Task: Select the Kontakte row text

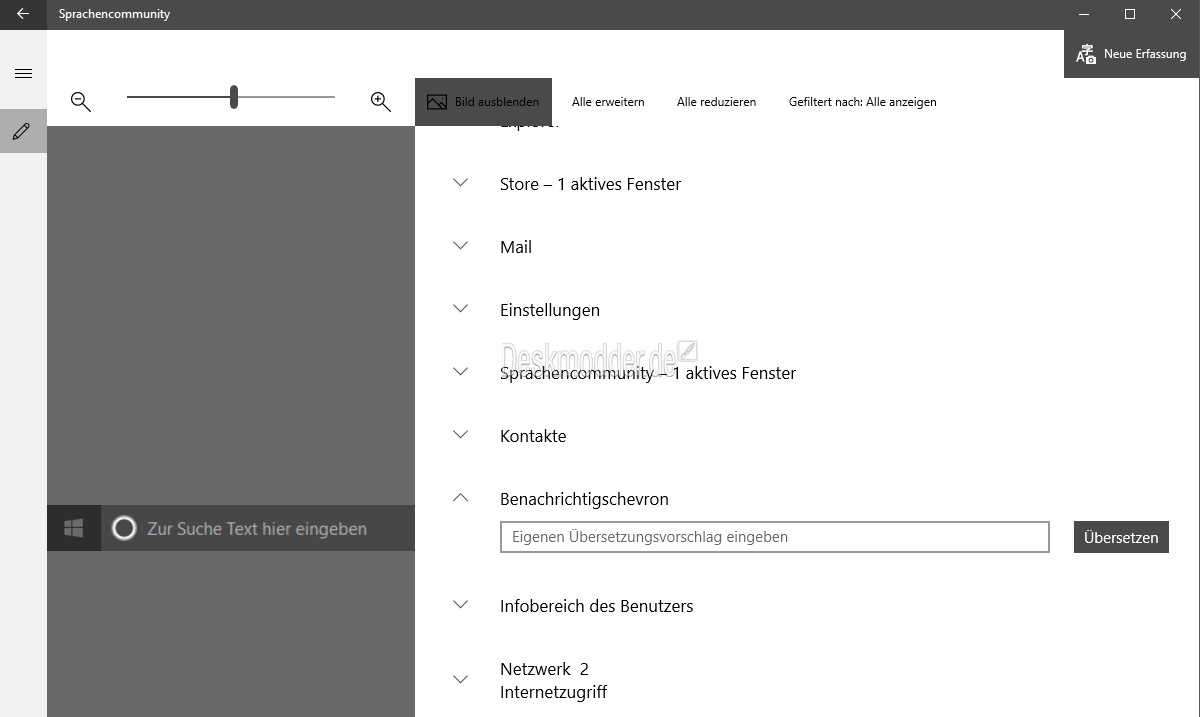Action: click(x=533, y=436)
